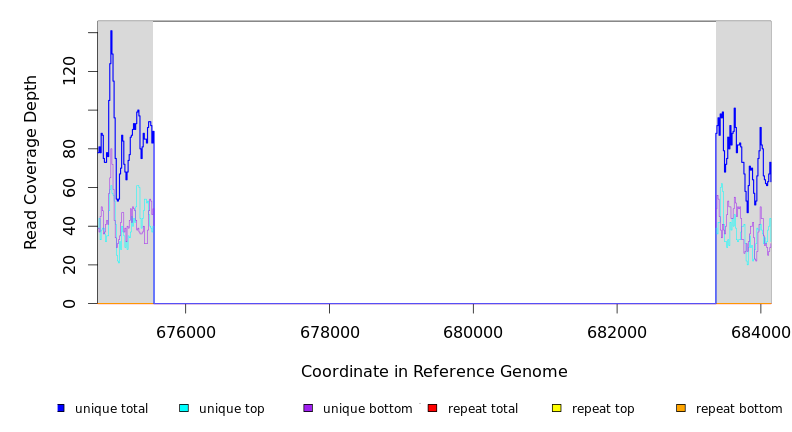Click the 'repeat total' legend text
Viewport: 792px width, 432px height.
tap(483, 409)
